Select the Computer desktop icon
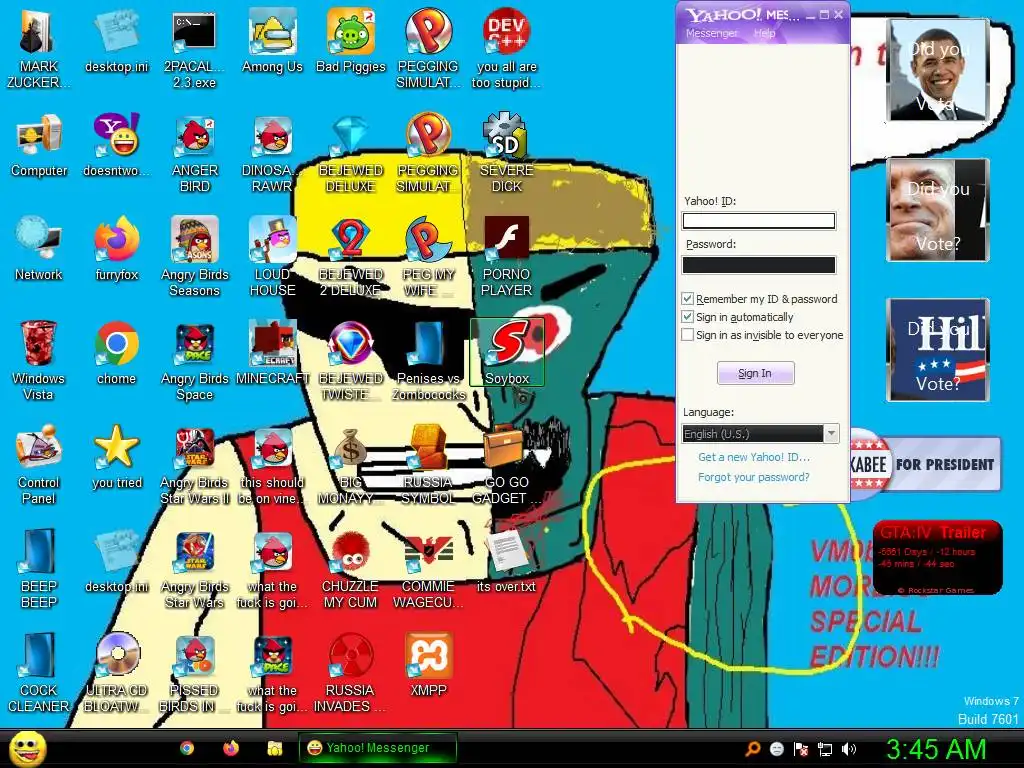The height and width of the screenshot is (768, 1024). pos(39,146)
